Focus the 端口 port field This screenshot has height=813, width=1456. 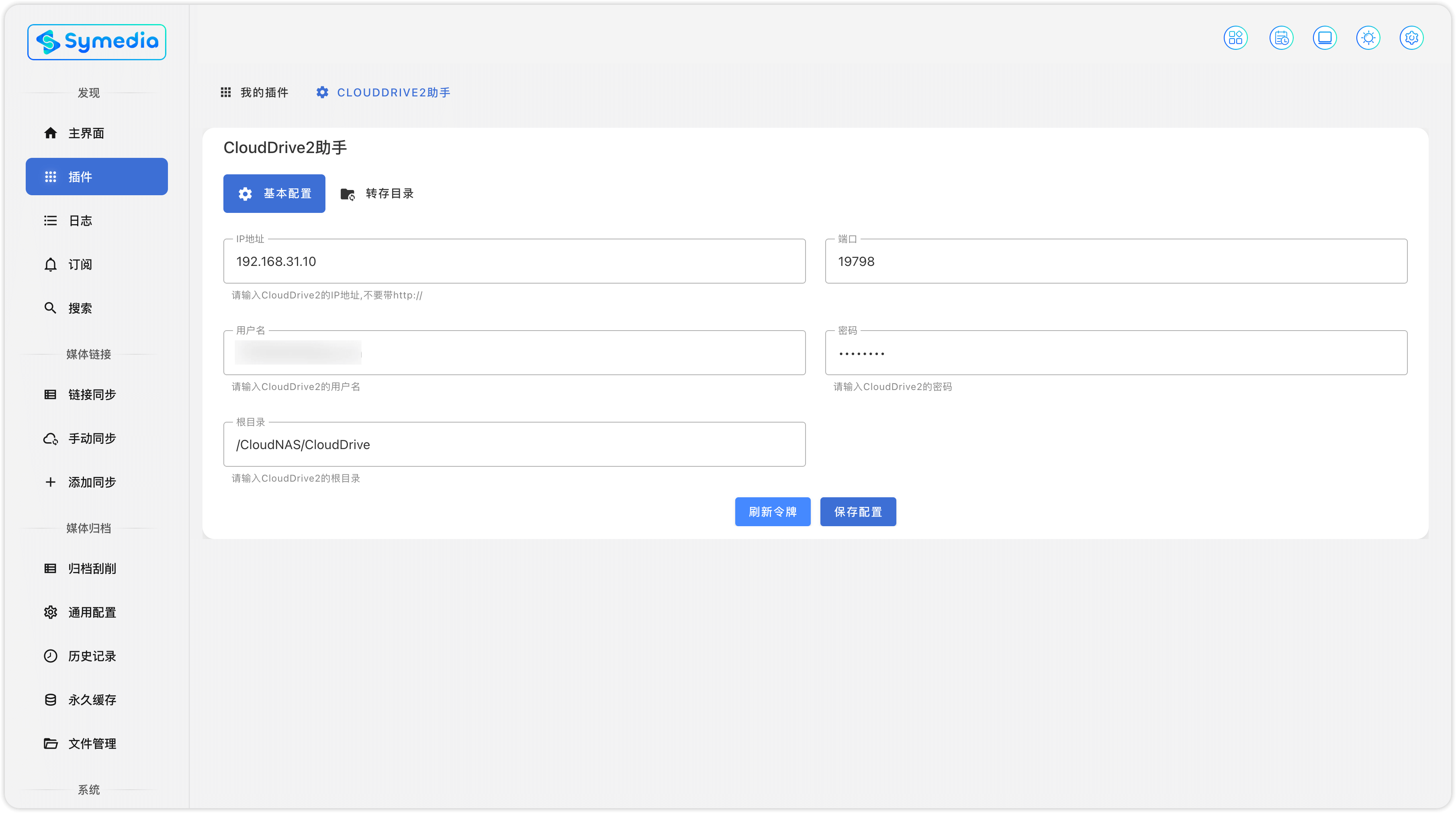click(x=1116, y=261)
